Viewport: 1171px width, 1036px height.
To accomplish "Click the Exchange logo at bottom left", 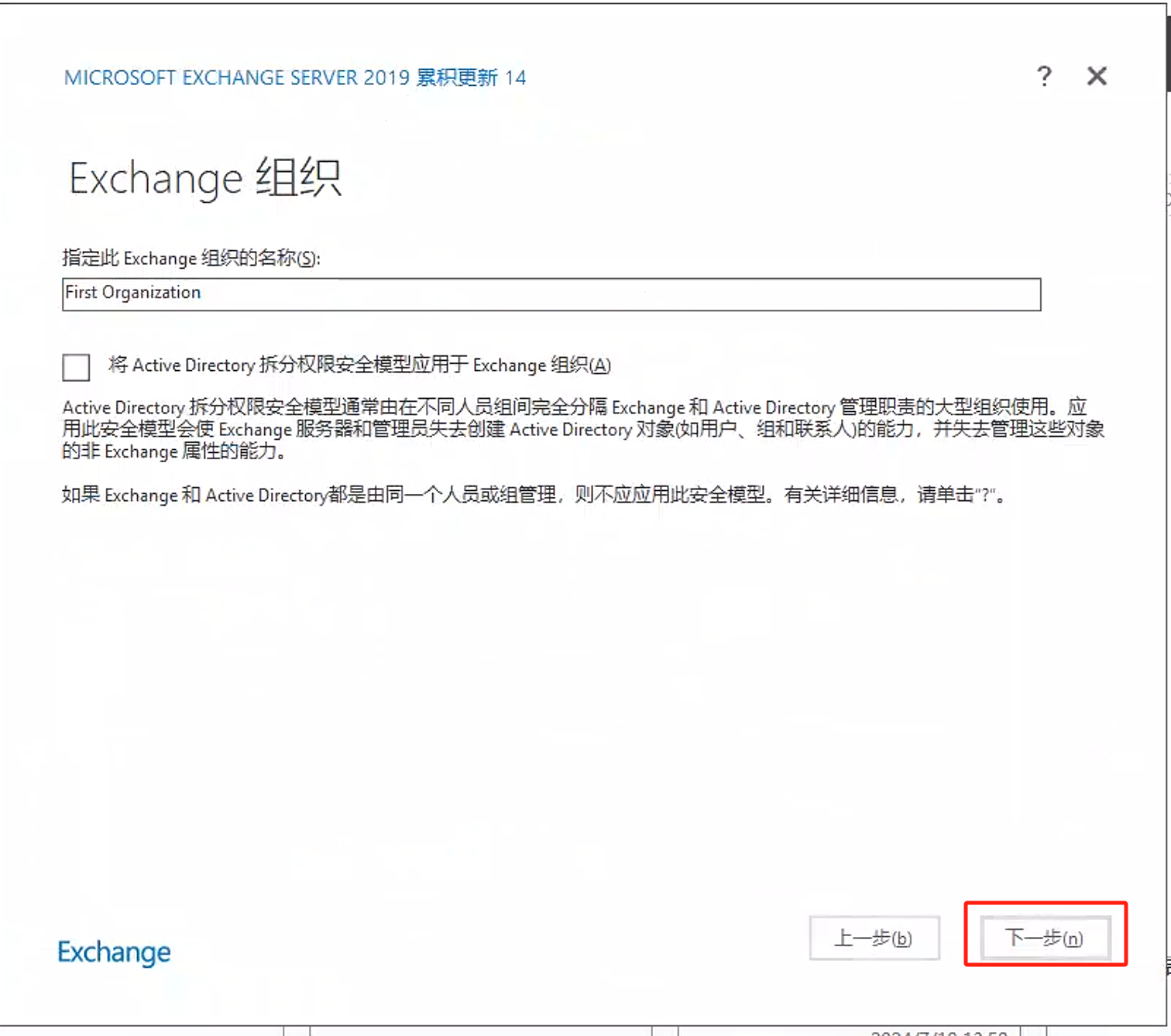I will click(x=115, y=952).
